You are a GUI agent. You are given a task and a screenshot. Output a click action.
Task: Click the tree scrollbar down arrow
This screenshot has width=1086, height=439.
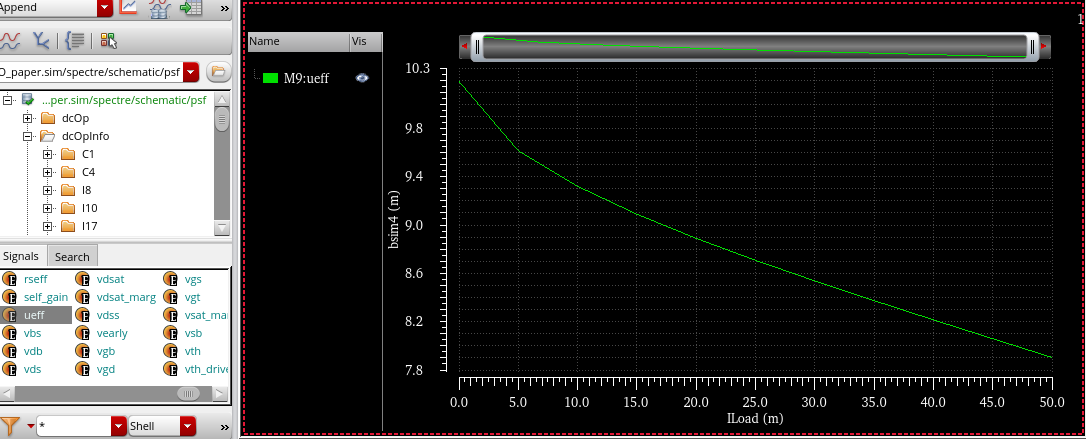tap(222, 228)
